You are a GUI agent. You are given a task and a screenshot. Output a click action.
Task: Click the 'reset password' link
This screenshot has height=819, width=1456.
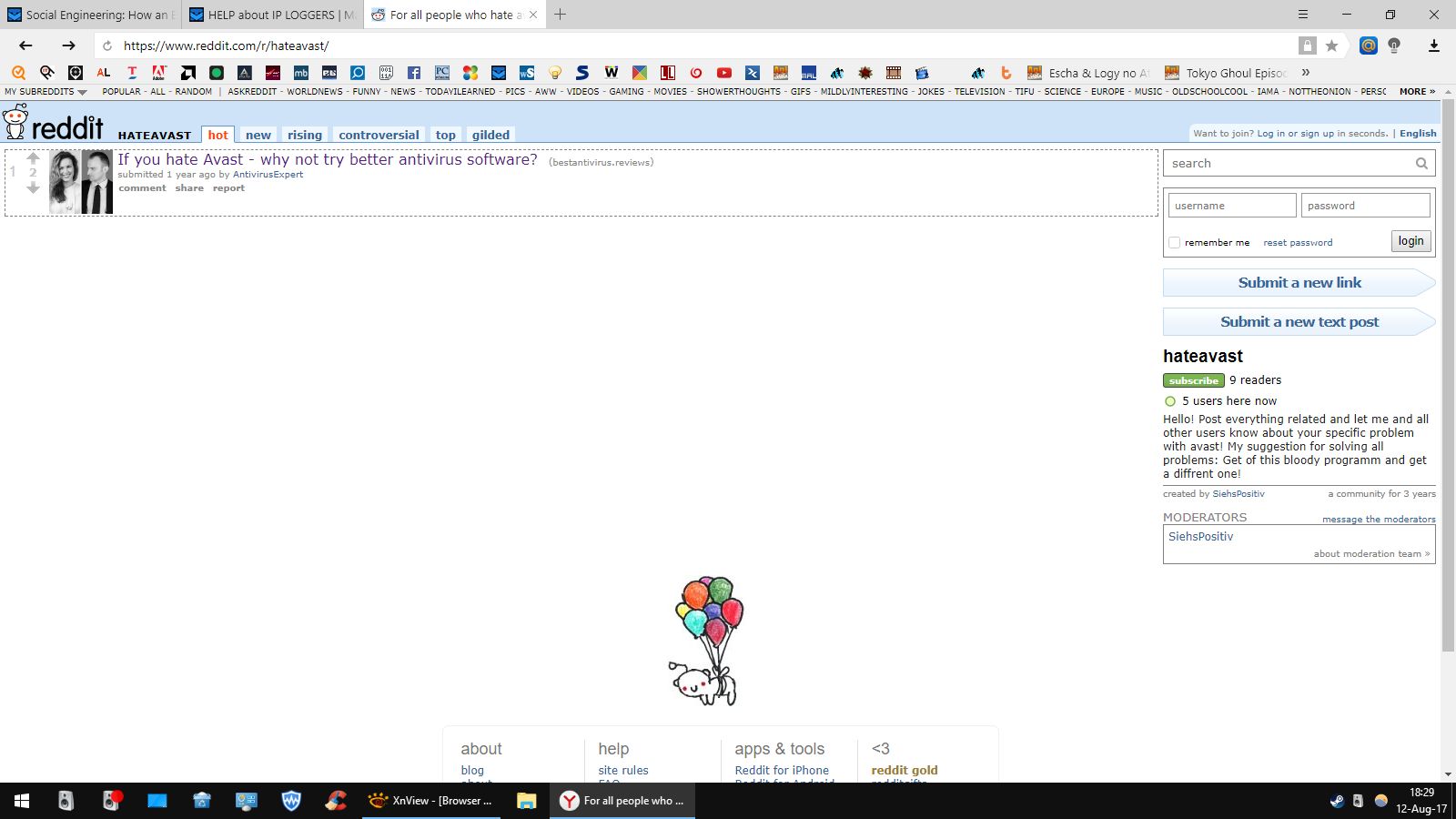pos(1298,243)
